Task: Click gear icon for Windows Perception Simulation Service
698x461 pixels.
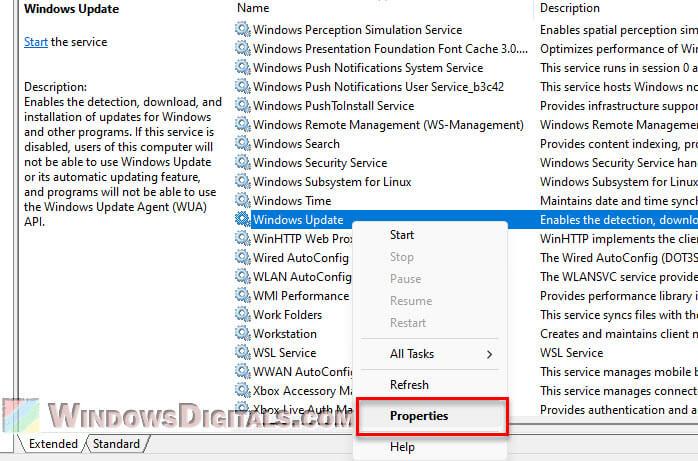Action: (243, 29)
